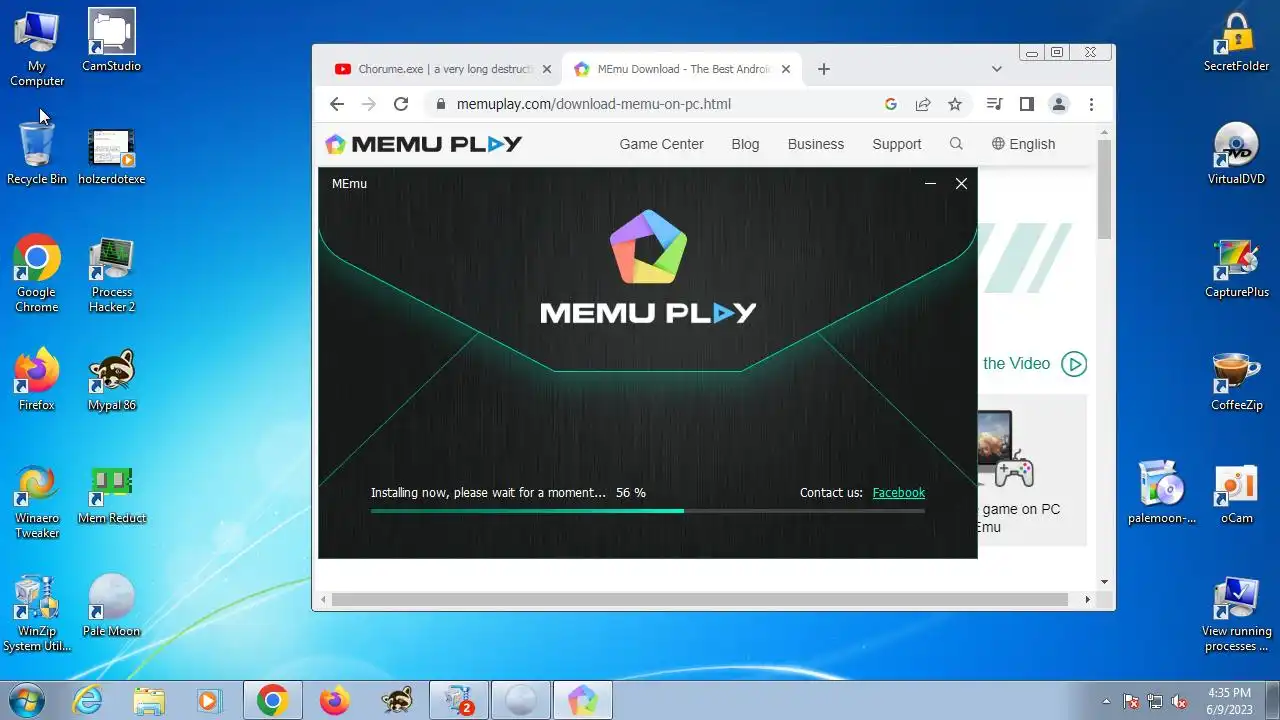Open VirtualDVD desktop shortcut

1237,154
